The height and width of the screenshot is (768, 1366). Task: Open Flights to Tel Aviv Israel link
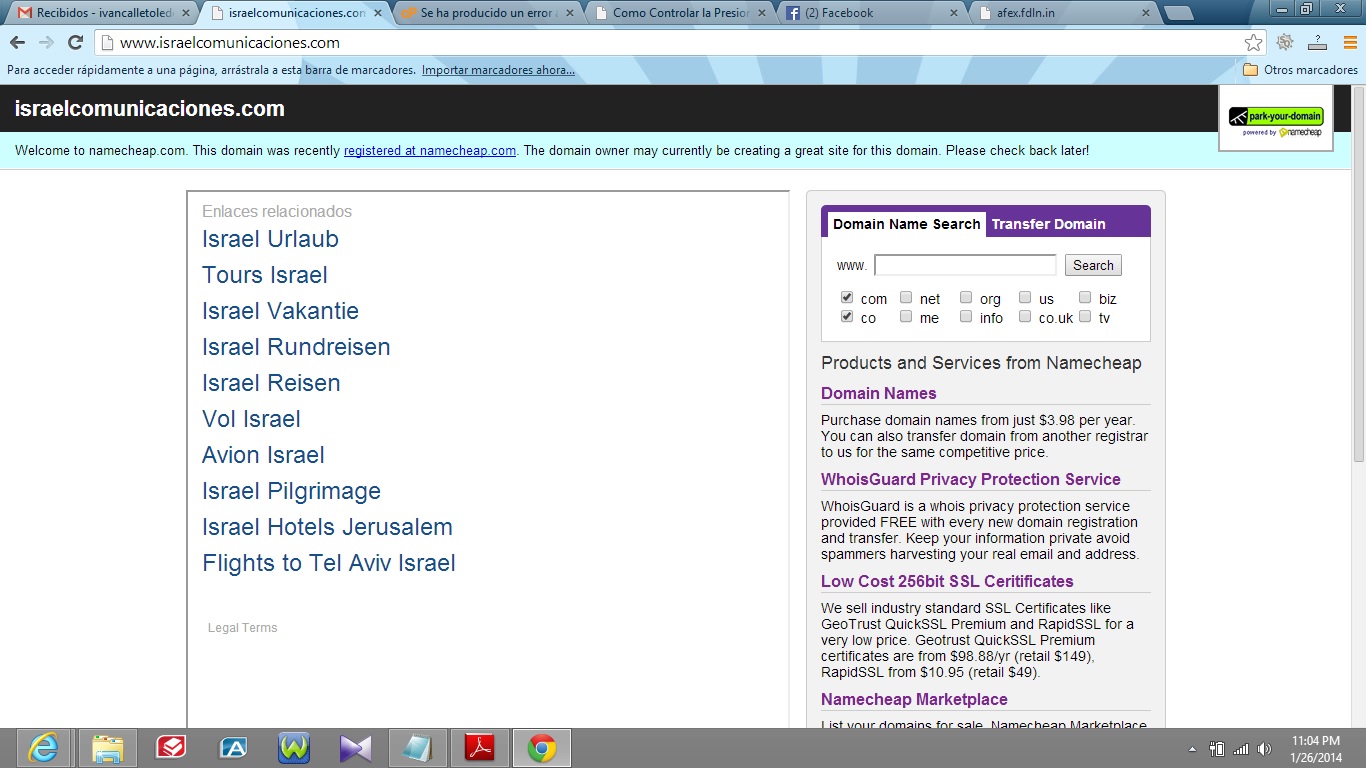[329, 563]
